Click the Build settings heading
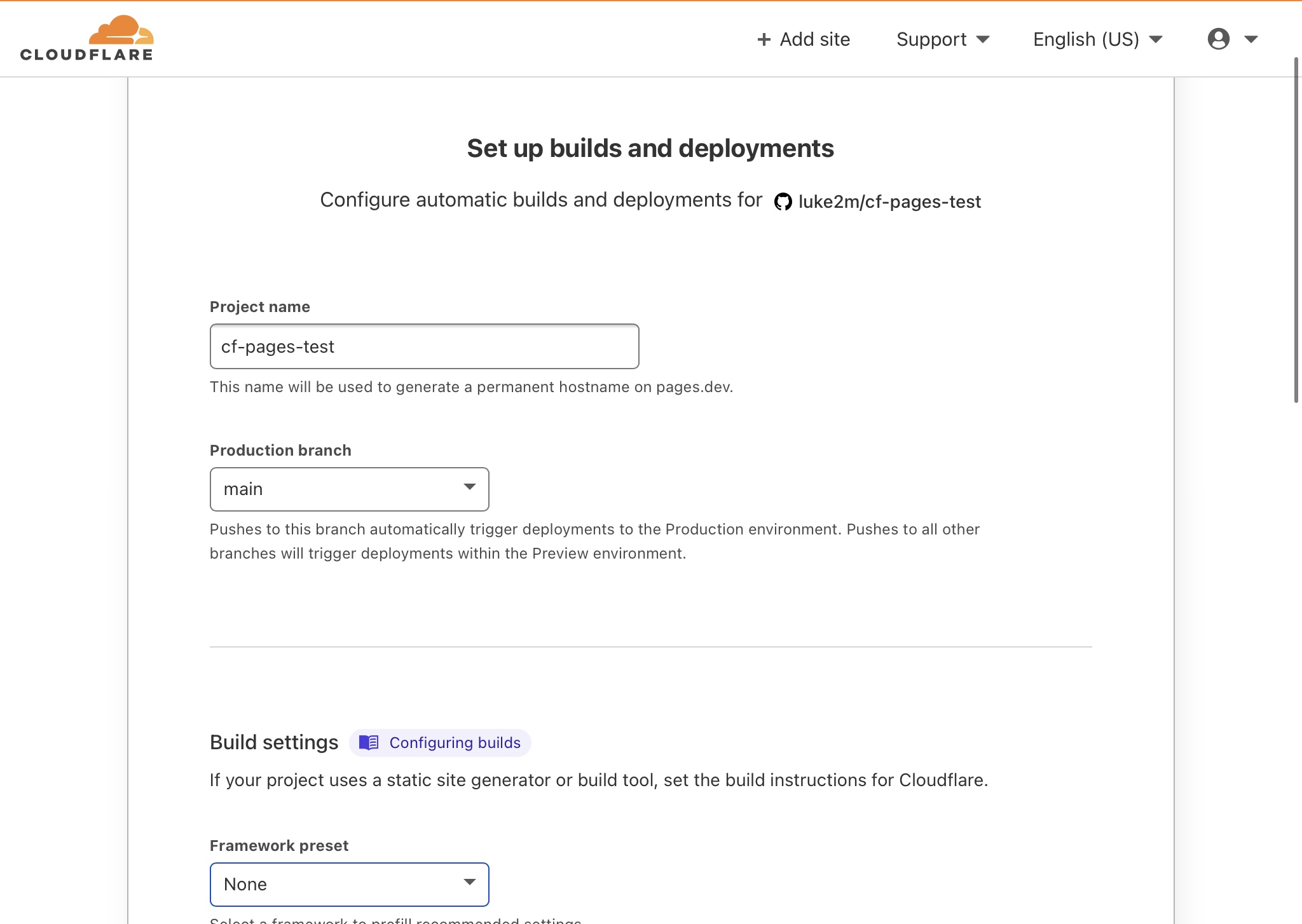Image resolution: width=1302 pixels, height=924 pixels. click(274, 742)
